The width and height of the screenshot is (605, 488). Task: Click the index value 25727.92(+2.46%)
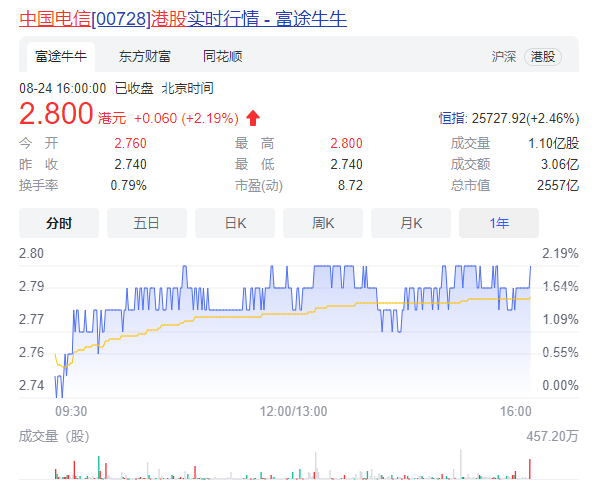[526, 118]
